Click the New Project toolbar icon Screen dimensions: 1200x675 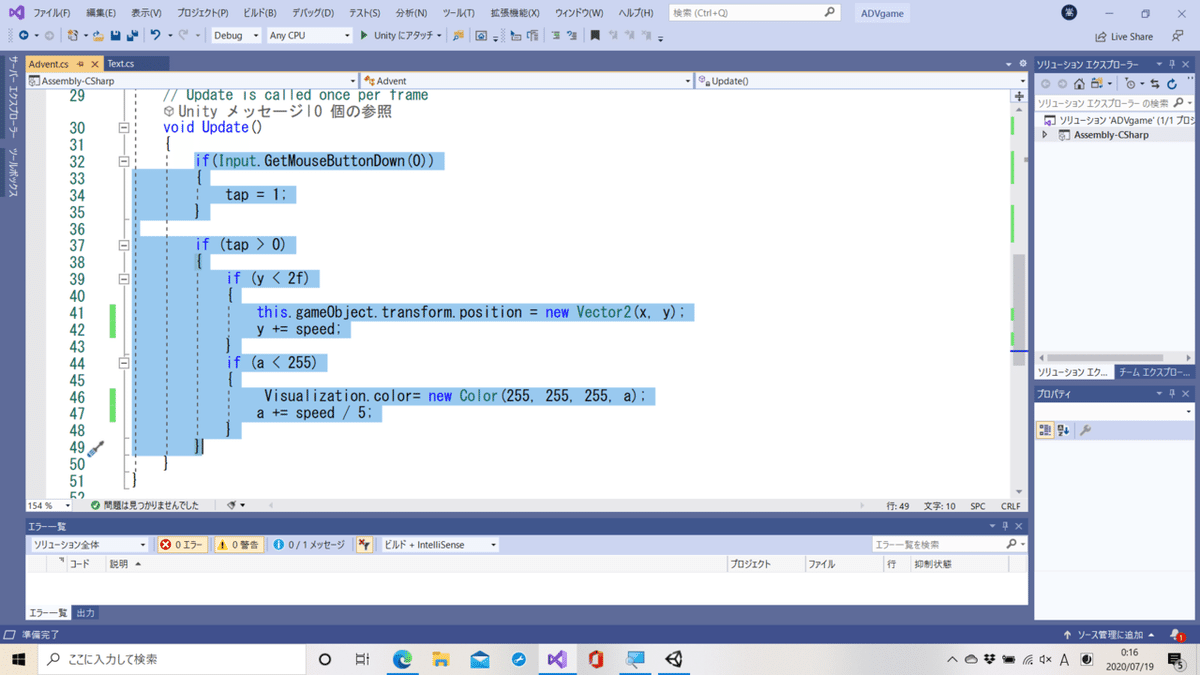[x=73, y=35]
